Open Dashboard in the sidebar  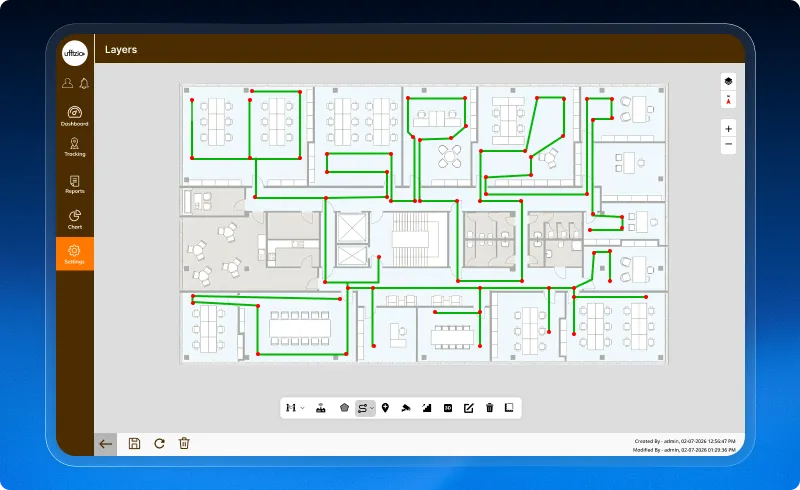coord(74,116)
